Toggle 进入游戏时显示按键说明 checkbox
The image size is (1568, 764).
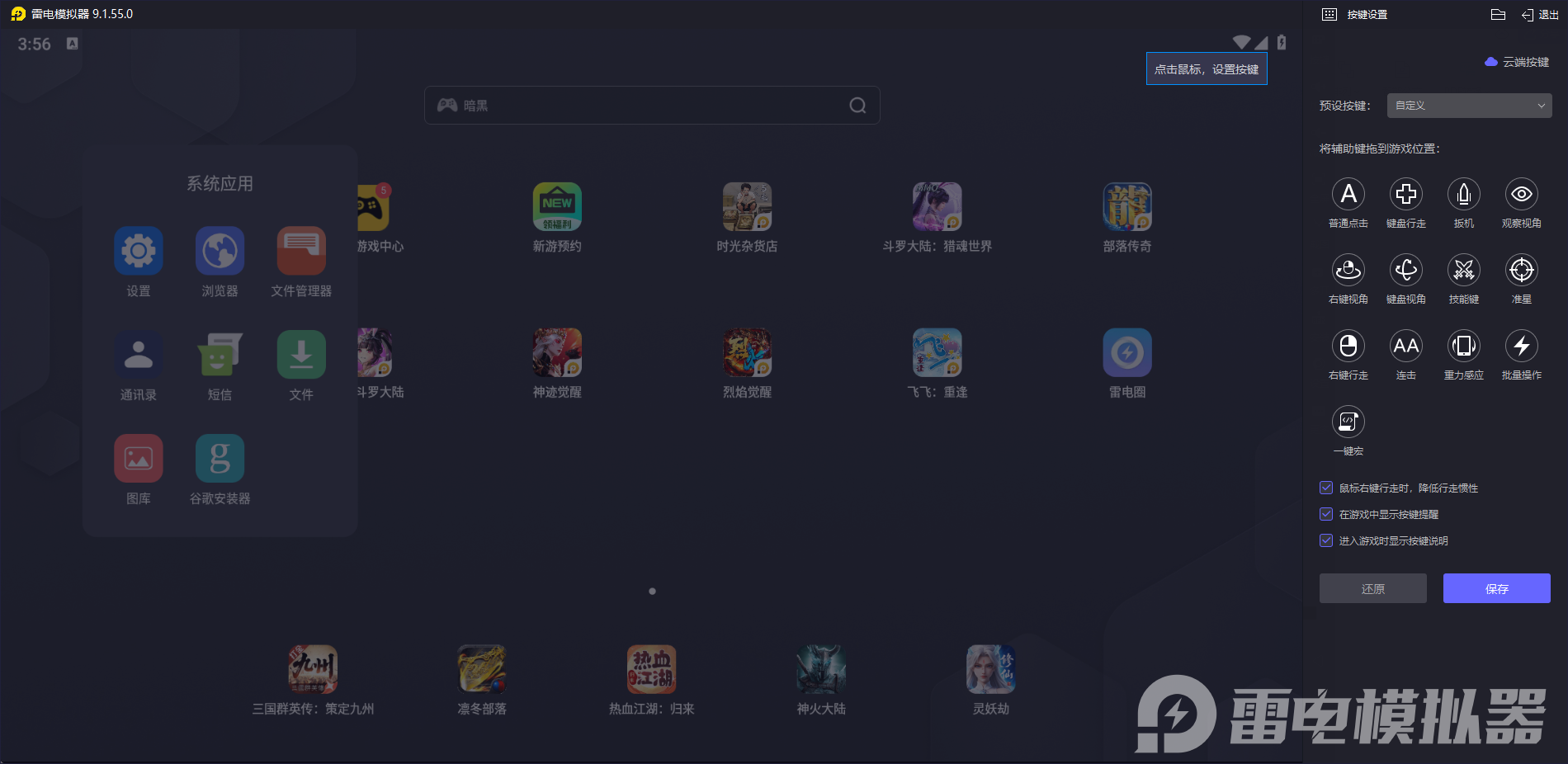(x=1326, y=540)
